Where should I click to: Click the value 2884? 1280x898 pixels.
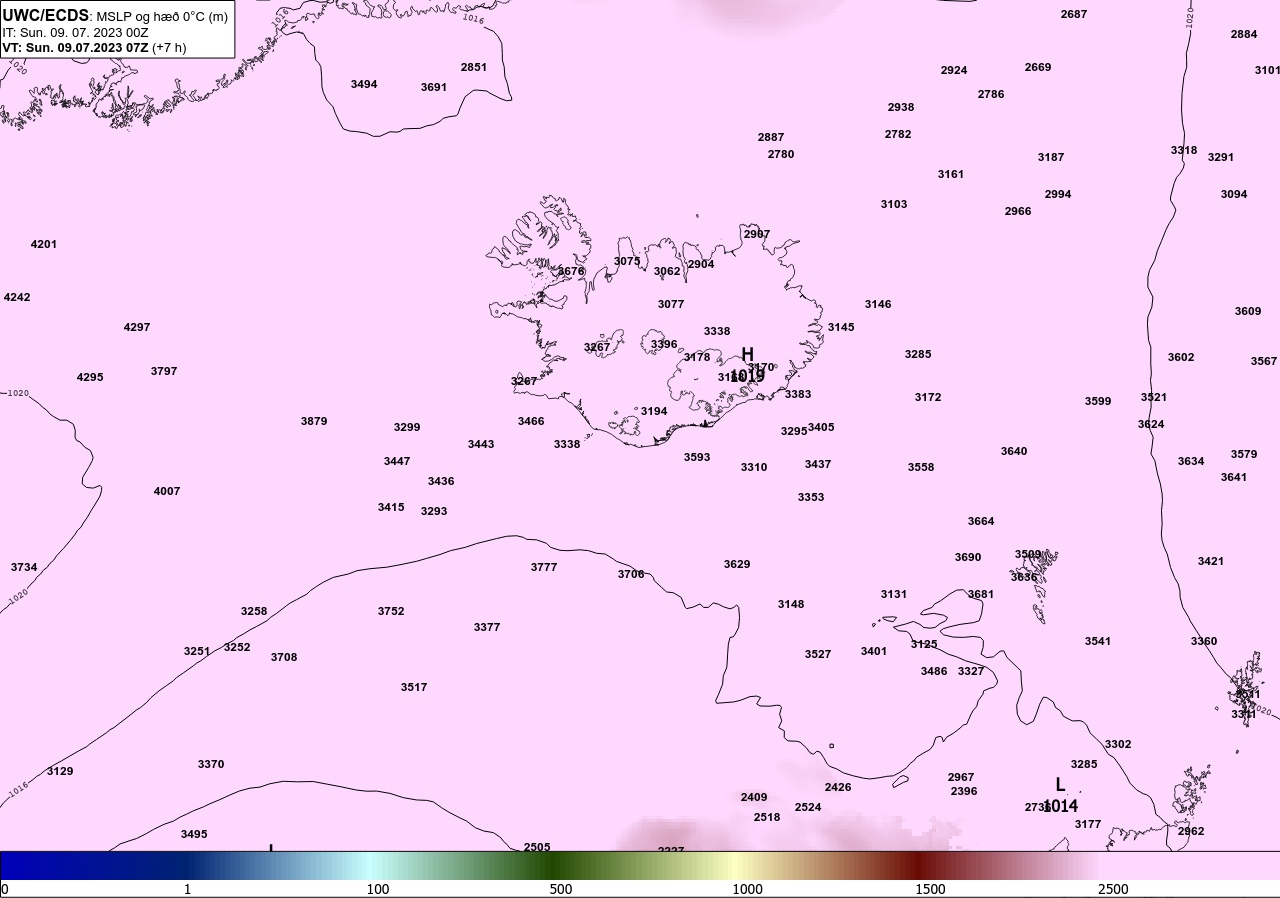(x=1244, y=34)
